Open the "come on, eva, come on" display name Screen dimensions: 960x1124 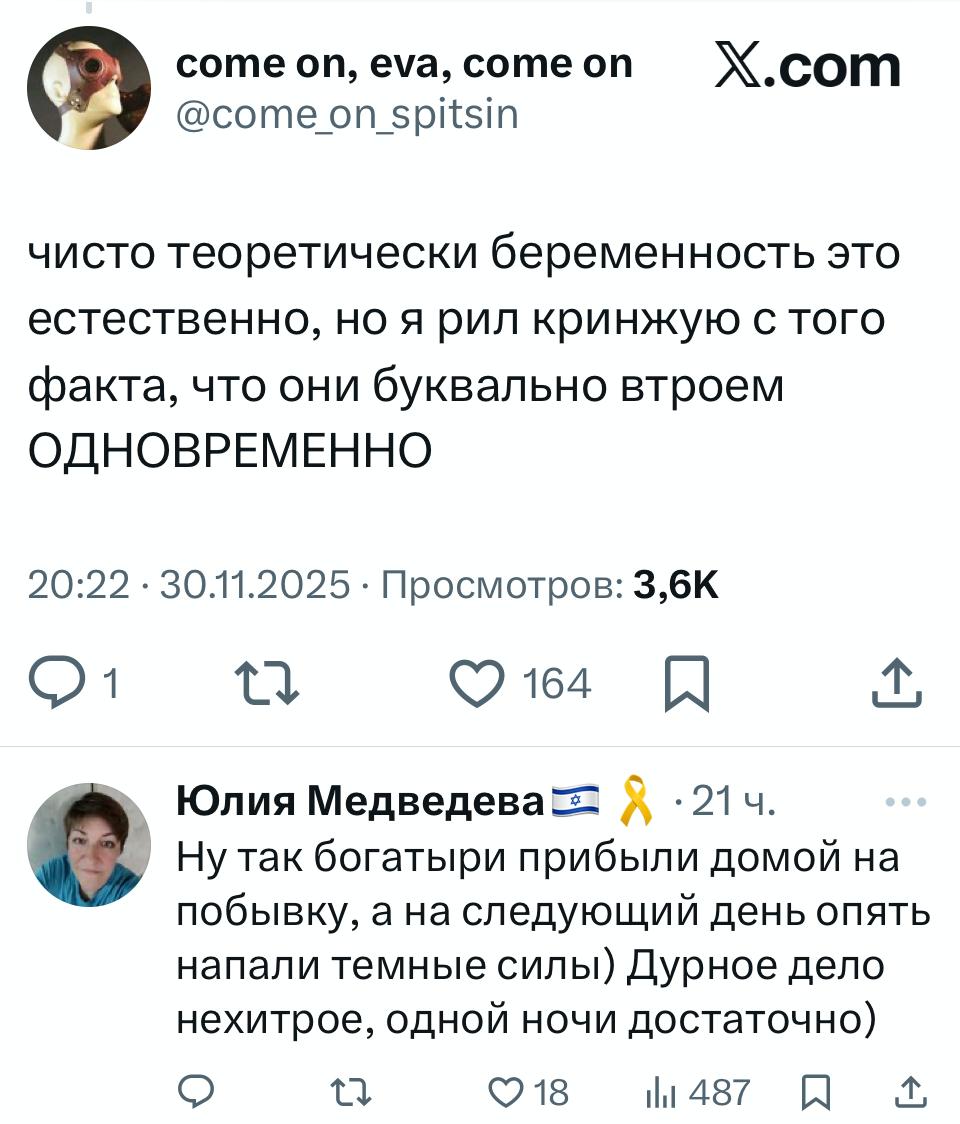tap(404, 64)
